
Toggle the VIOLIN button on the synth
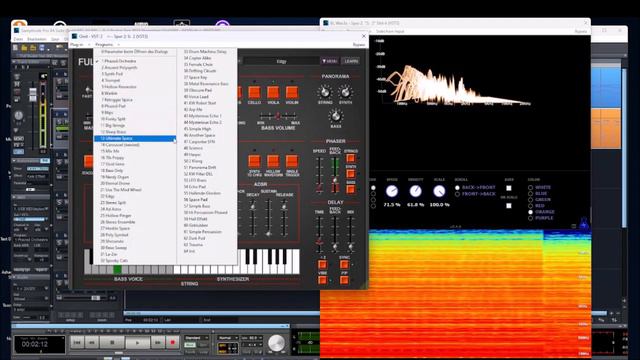pos(292,92)
